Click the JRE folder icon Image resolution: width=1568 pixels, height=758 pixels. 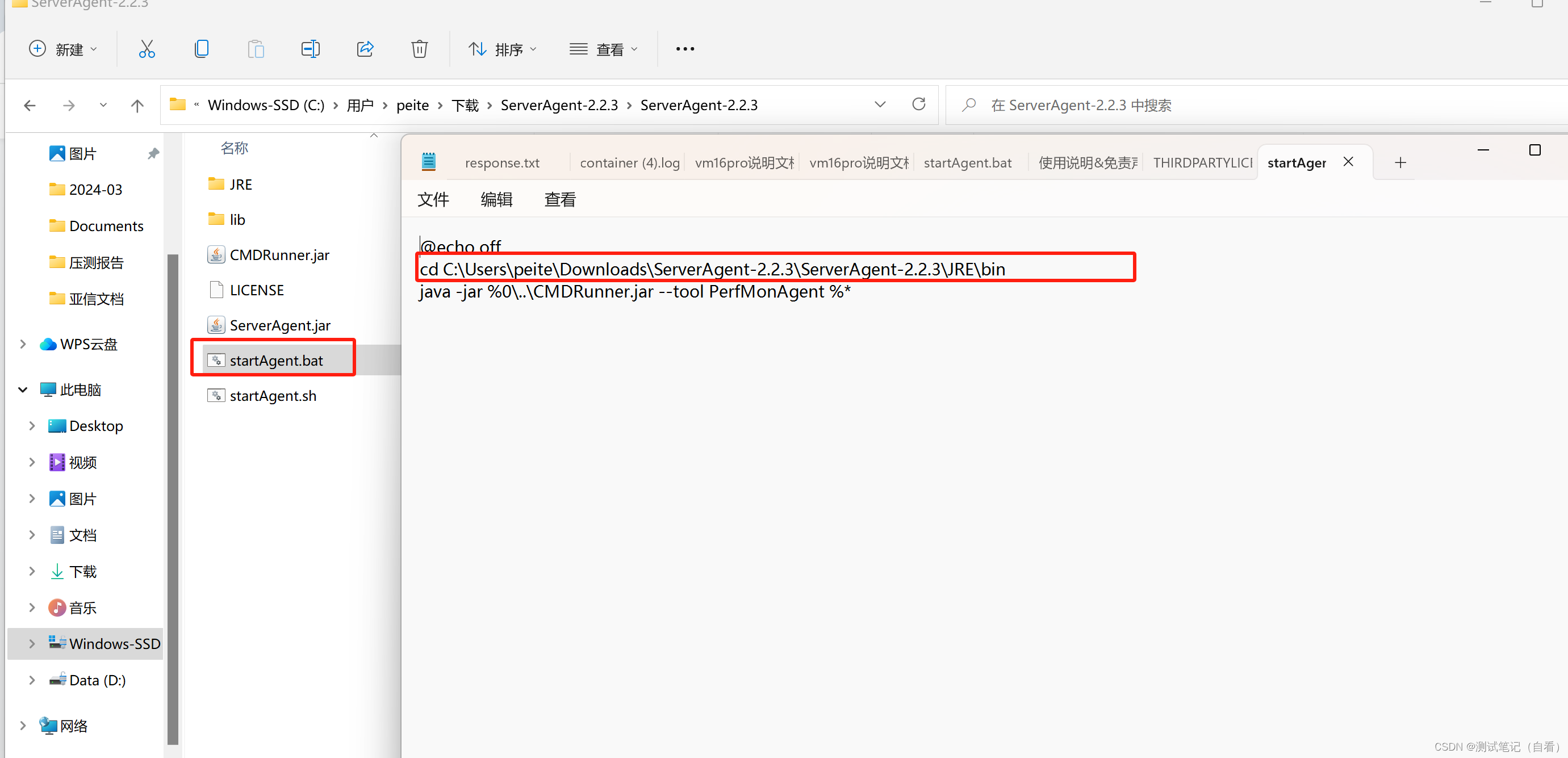(x=216, y=184)
